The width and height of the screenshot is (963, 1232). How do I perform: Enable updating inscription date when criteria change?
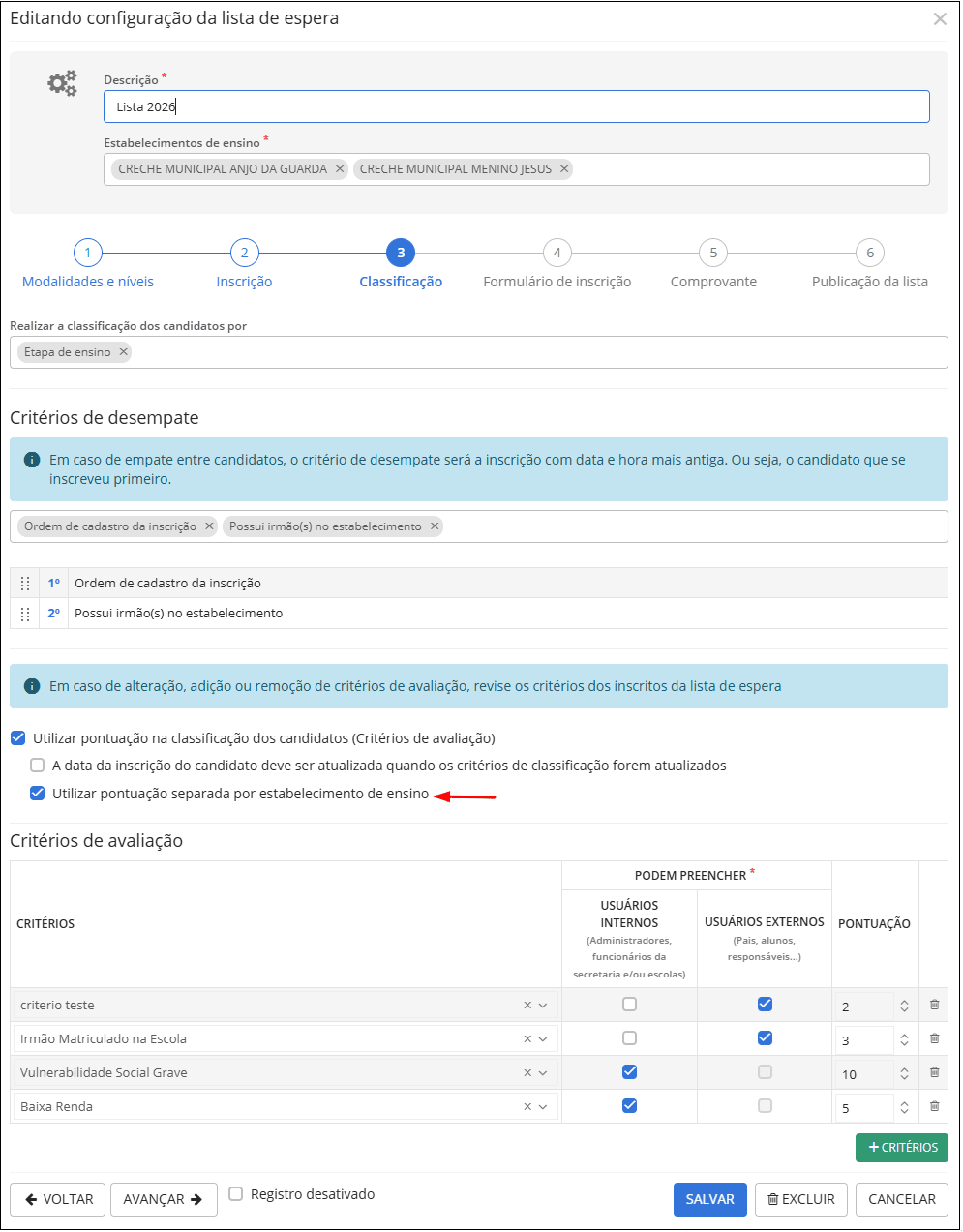(38, 766)
